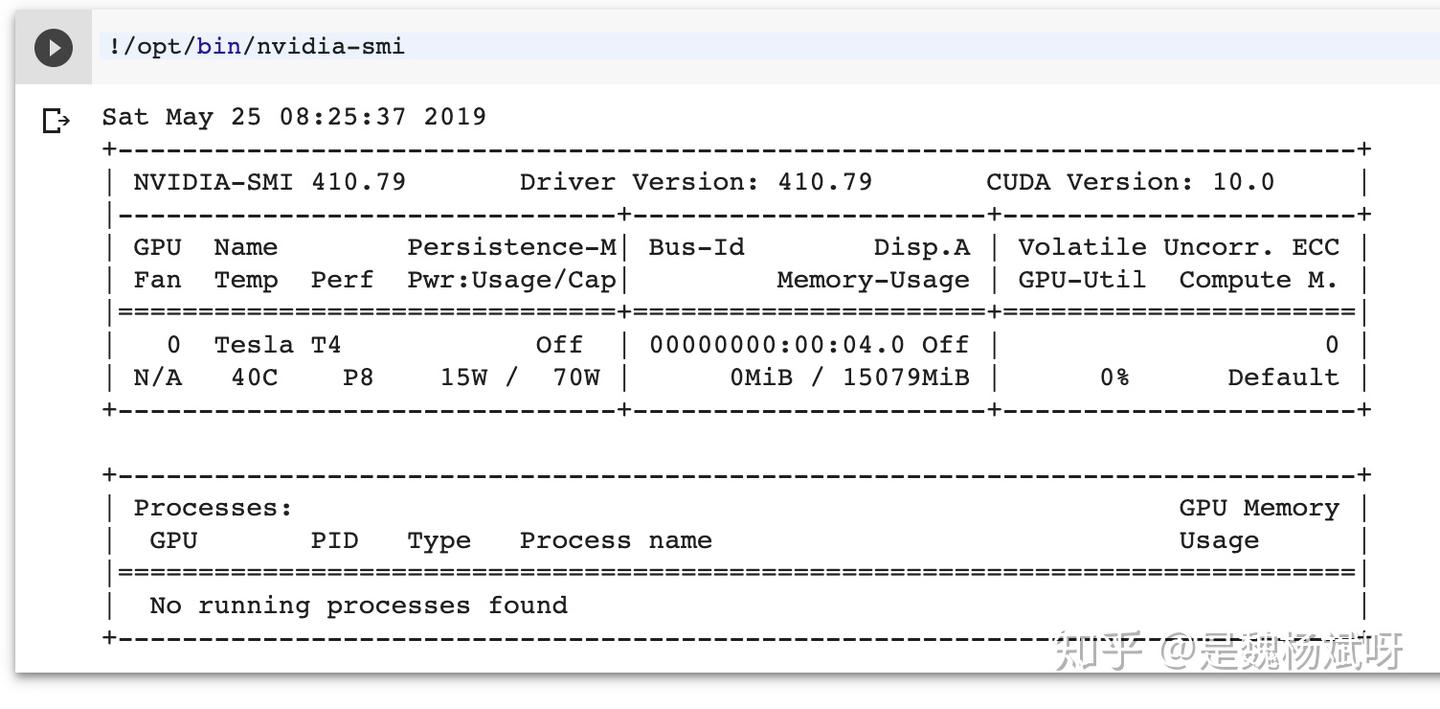
Task: Click the 'Driver Version: 410.79' text
Action: (695, 182)
